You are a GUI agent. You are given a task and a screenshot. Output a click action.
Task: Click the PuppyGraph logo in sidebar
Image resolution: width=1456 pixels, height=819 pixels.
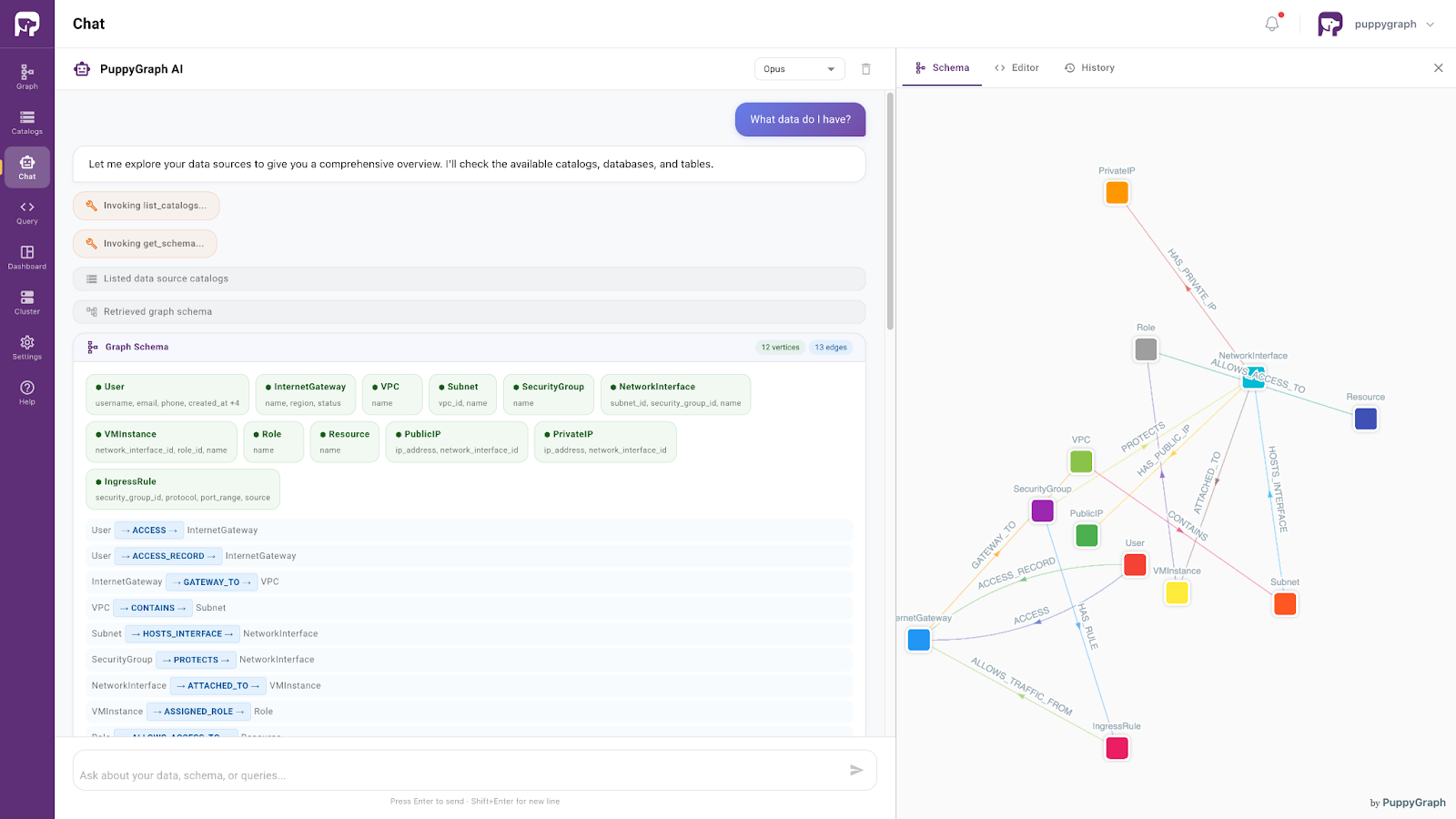click(x=27, y=24)
